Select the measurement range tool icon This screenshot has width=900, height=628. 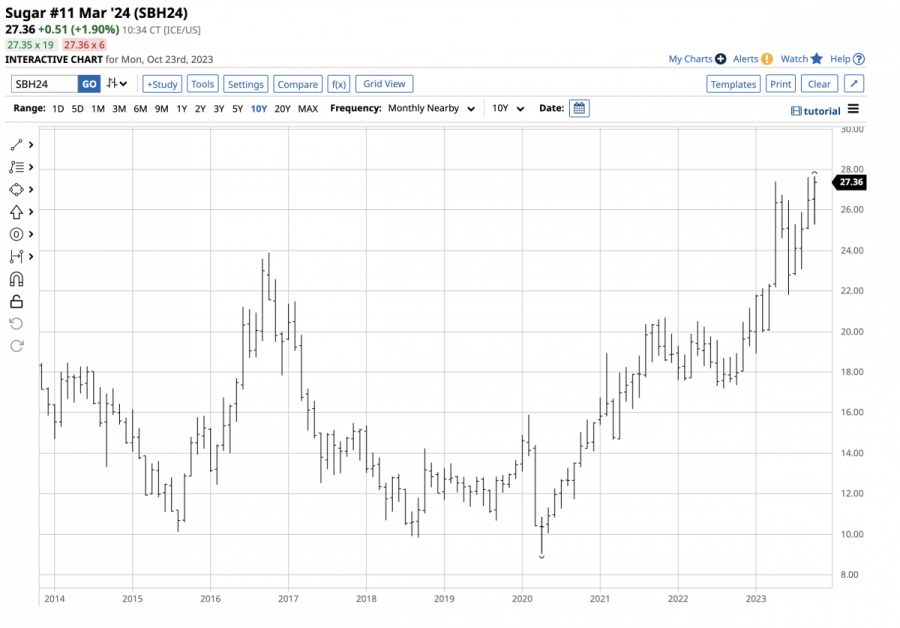[16, 257]
